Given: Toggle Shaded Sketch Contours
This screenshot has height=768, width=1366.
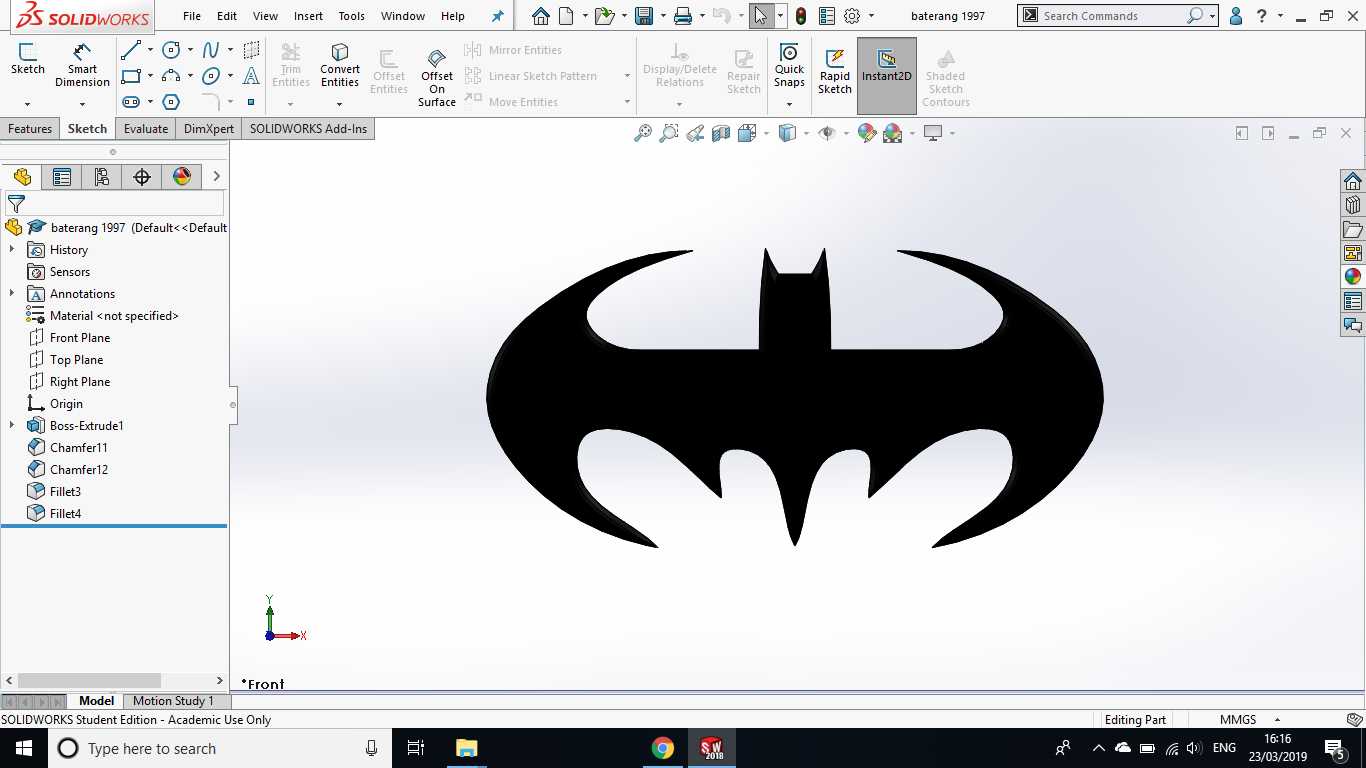Looking at the screenshot, I should point(946,77).
